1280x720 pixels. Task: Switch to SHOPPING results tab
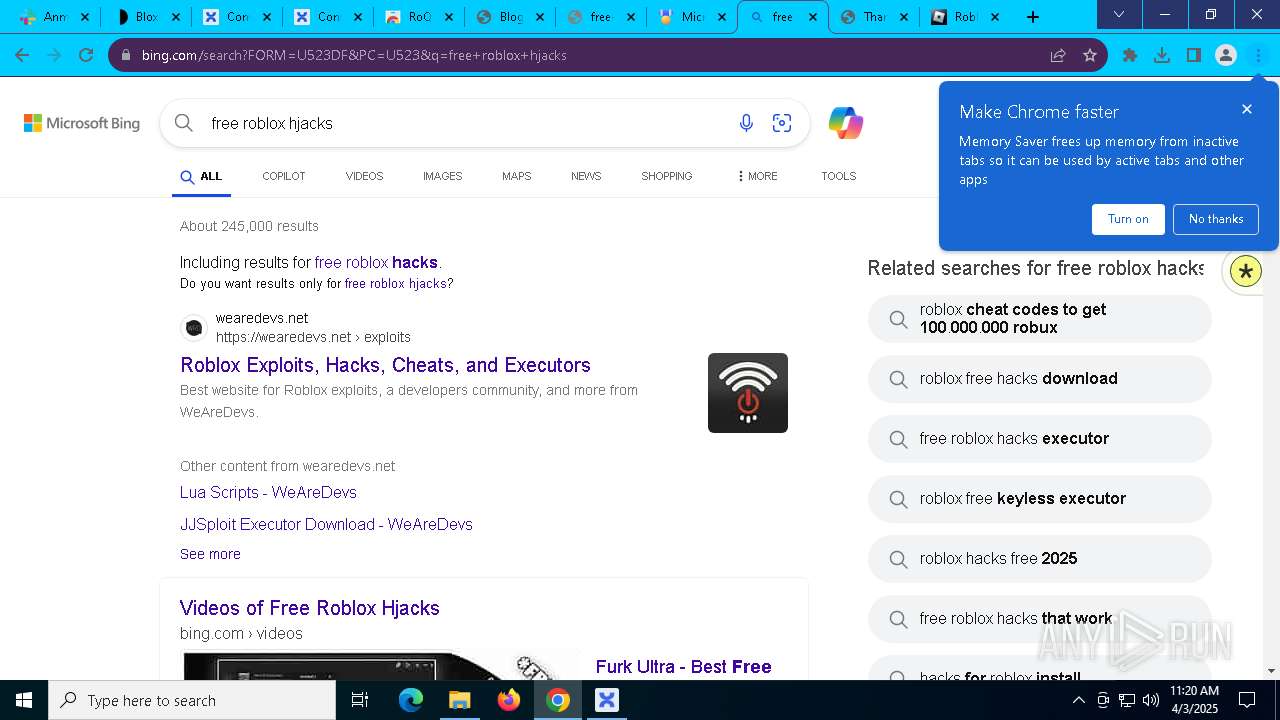click(667, 176)
